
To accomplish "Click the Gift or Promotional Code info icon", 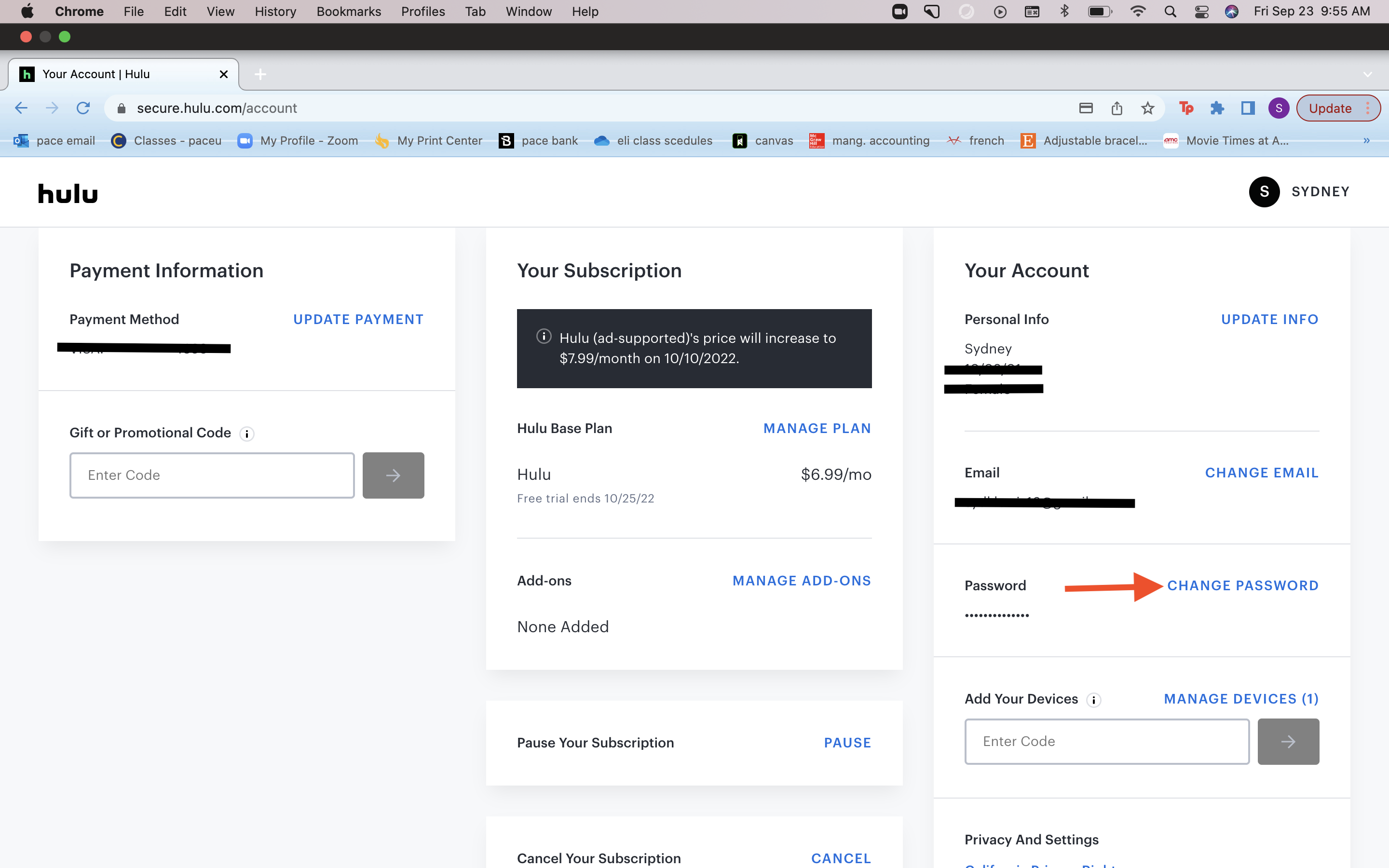I will pyautogui.click(x=247, y=434).
